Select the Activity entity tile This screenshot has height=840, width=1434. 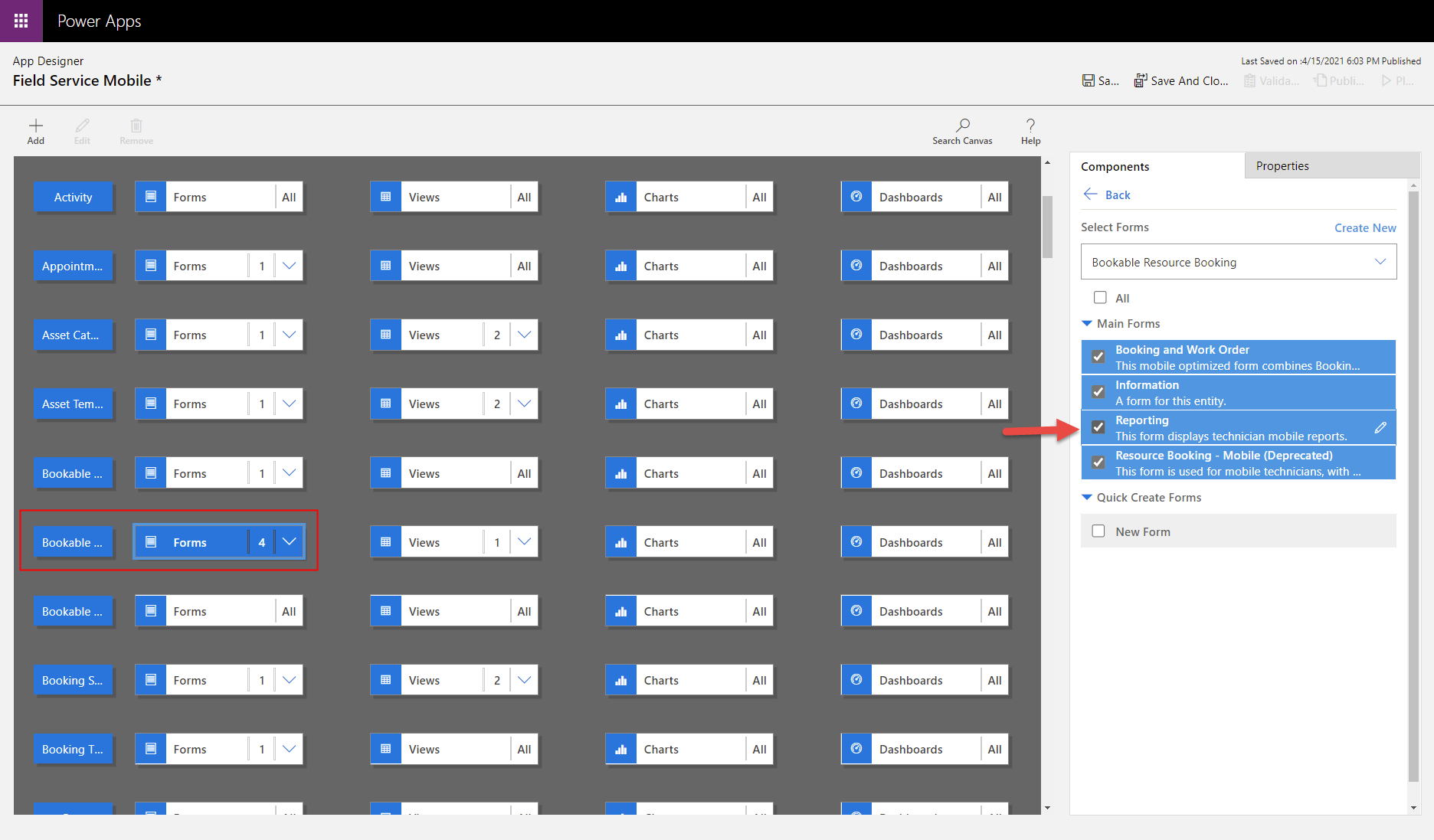(x=74, y=197)
